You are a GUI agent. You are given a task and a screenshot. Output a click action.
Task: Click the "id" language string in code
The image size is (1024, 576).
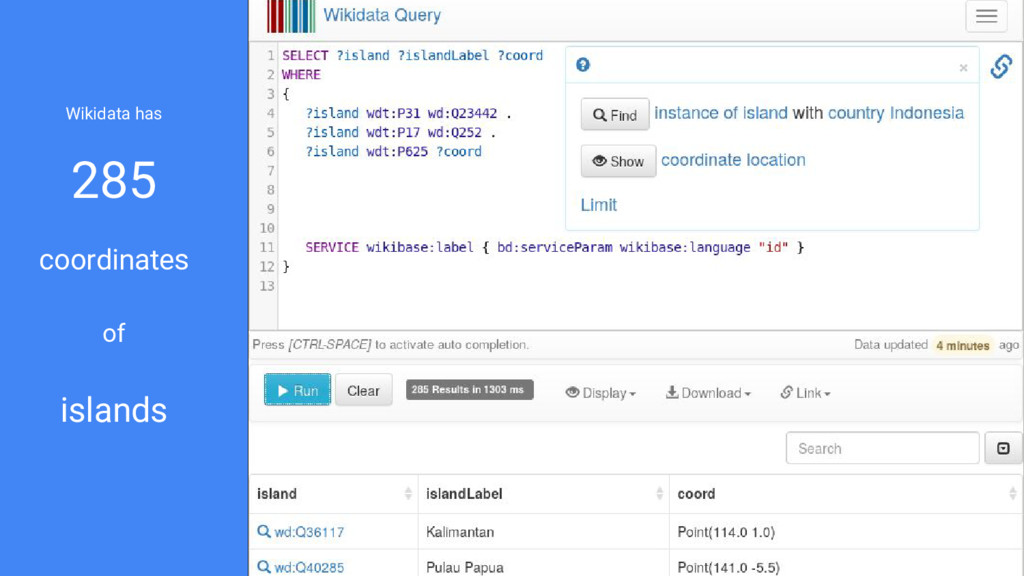click(x=773, y=248)
